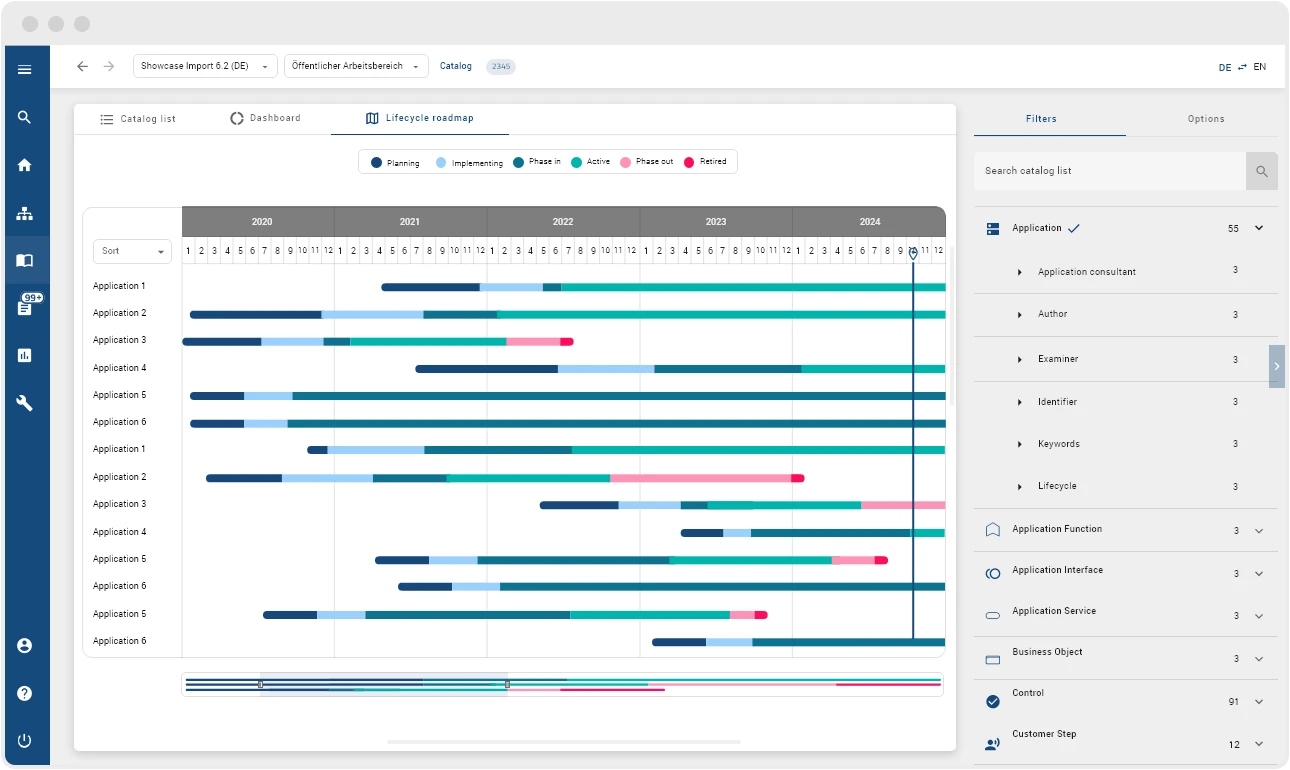Click the Control checkmark icon
This screenshot has height=770, width=1290.
[993, 702]
